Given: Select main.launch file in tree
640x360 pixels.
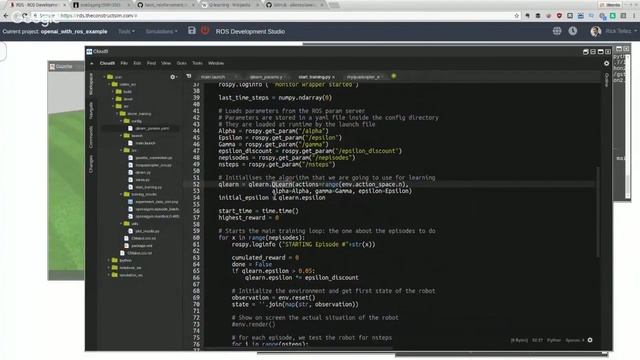Looking at the screenshot, I should (x=142, y=143).
